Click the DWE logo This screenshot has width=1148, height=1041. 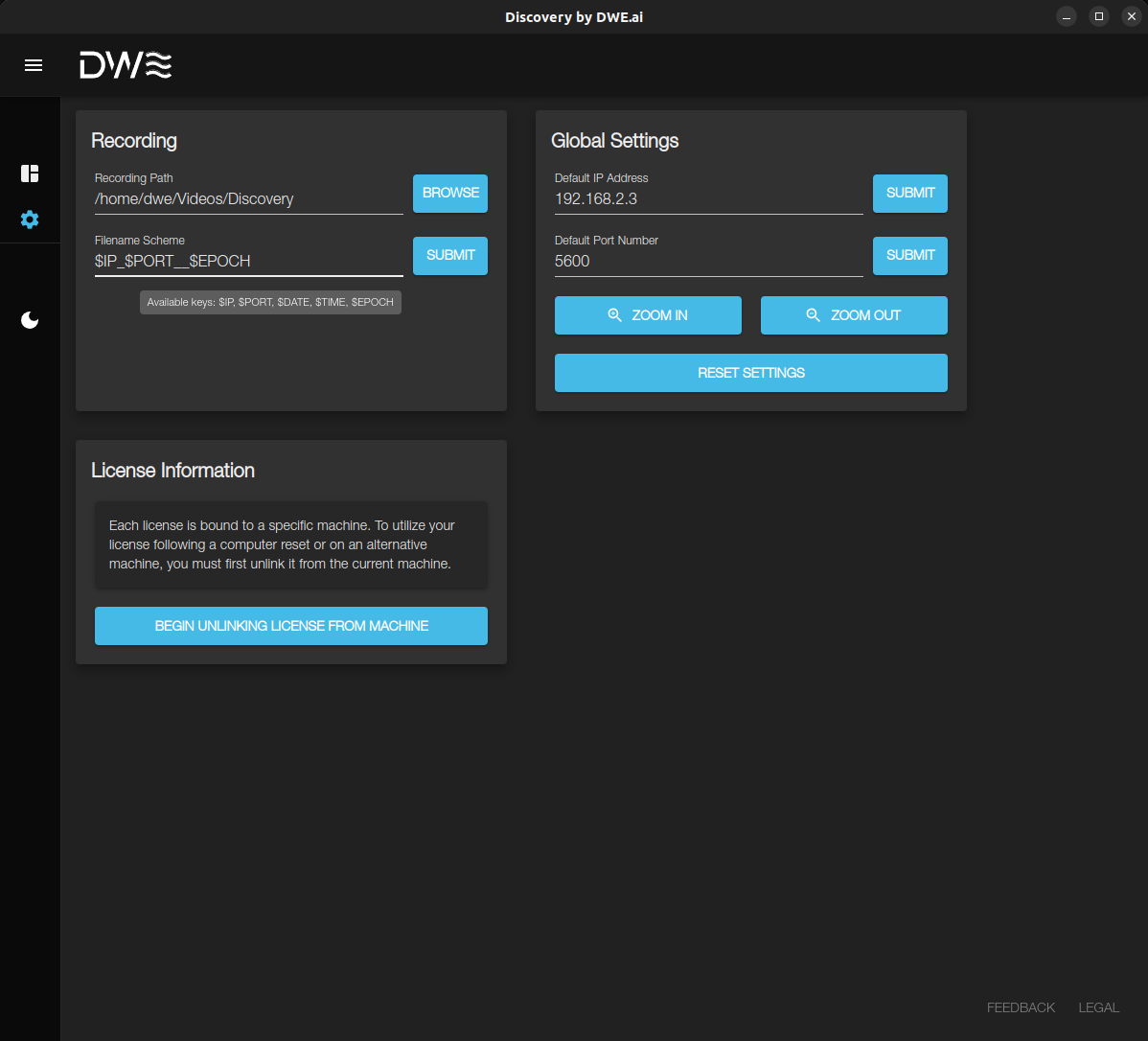[x=126, y=65]
